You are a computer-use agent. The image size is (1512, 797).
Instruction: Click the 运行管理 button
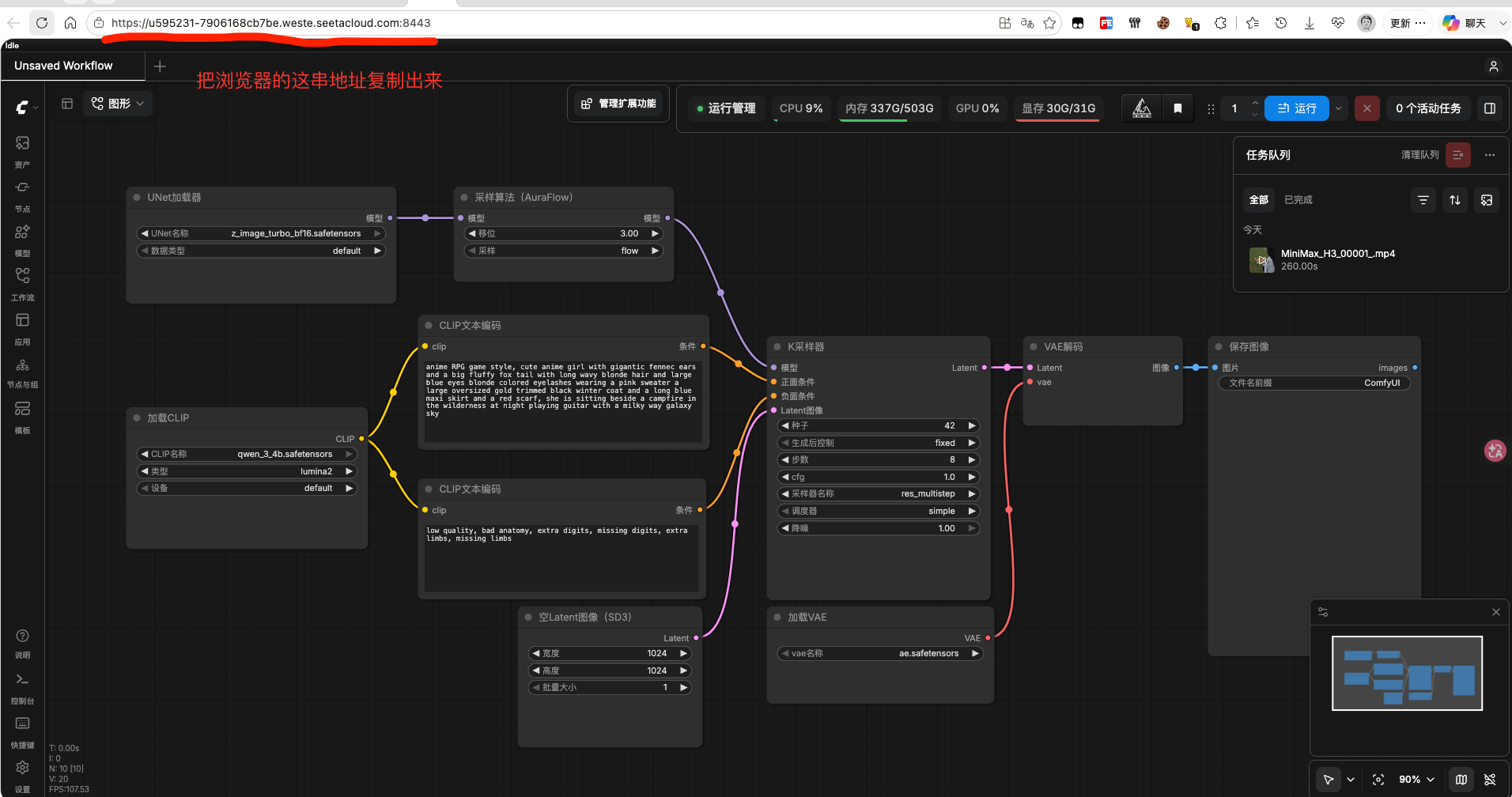[x=726, y=108]
